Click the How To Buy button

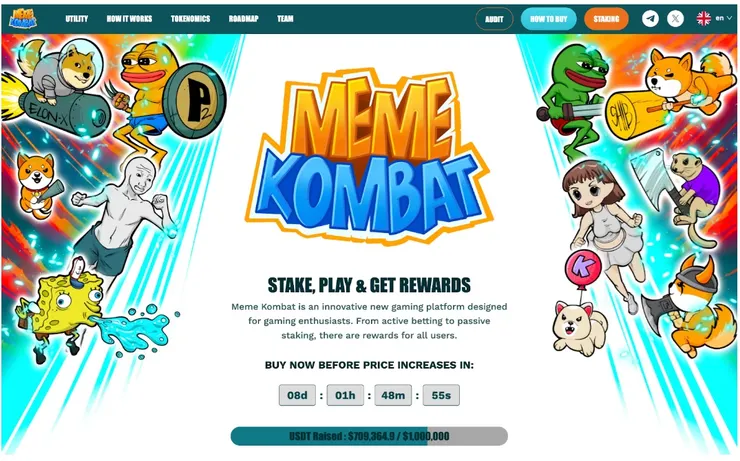548,19
